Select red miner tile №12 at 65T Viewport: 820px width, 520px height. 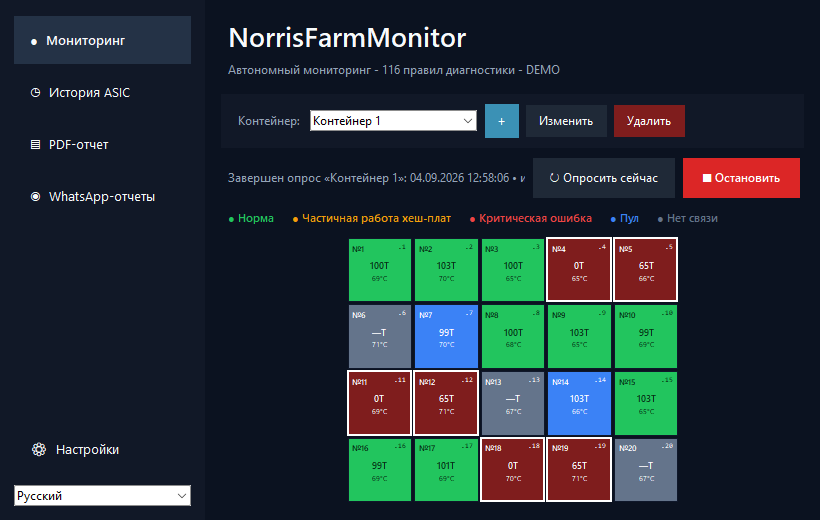[446, 403]
